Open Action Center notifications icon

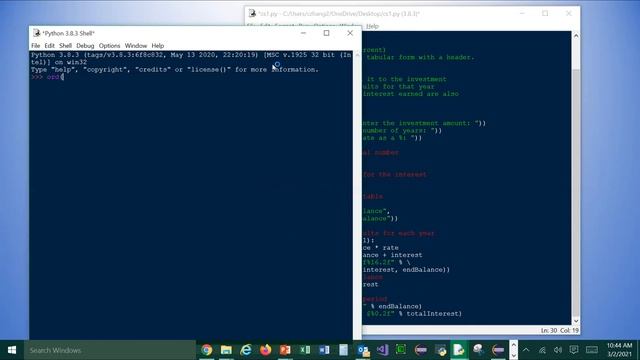coord(574,350)
